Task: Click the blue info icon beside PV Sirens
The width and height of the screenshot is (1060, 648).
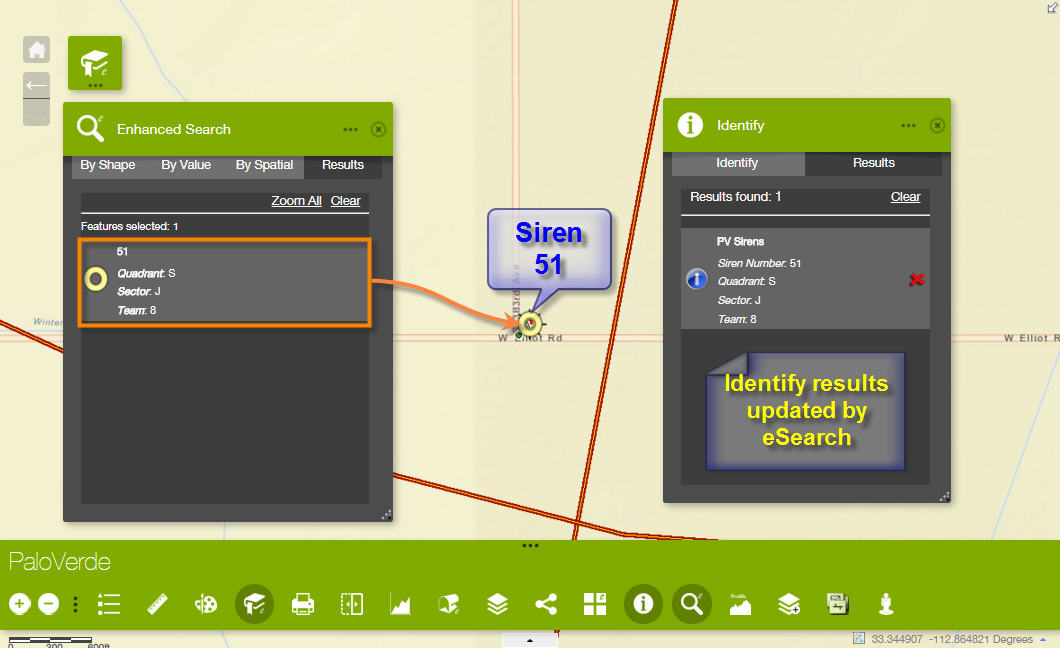Action: [696, 278]
